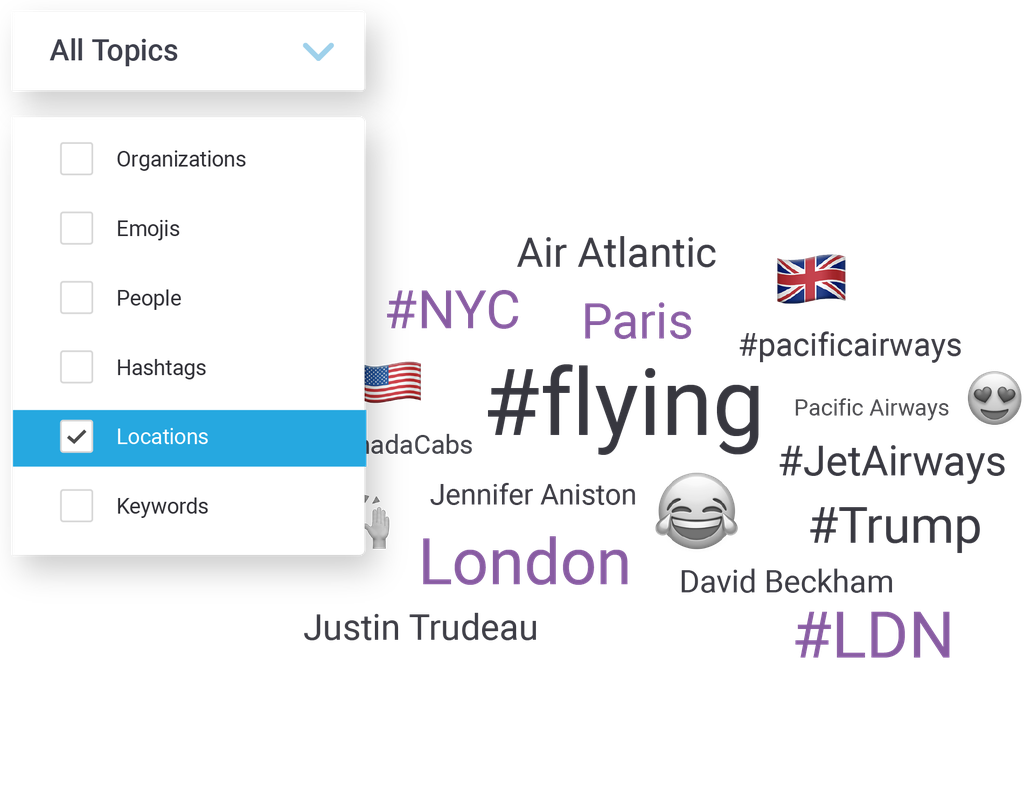Open the All Topics dropdown
The image size is (1024, 809).
[188, 51]
